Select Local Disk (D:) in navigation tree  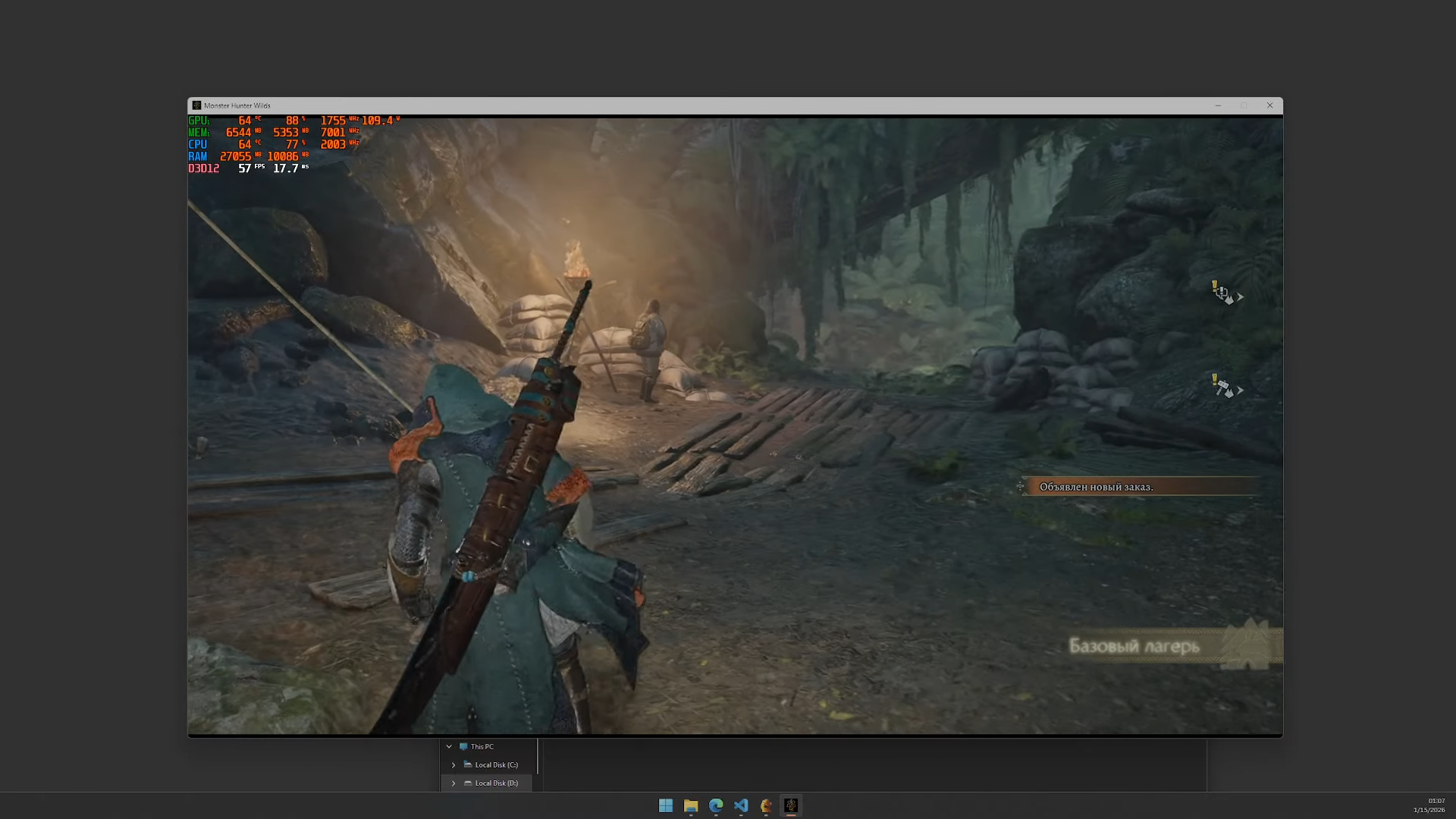pyautogui.click(x=496, y=783)
